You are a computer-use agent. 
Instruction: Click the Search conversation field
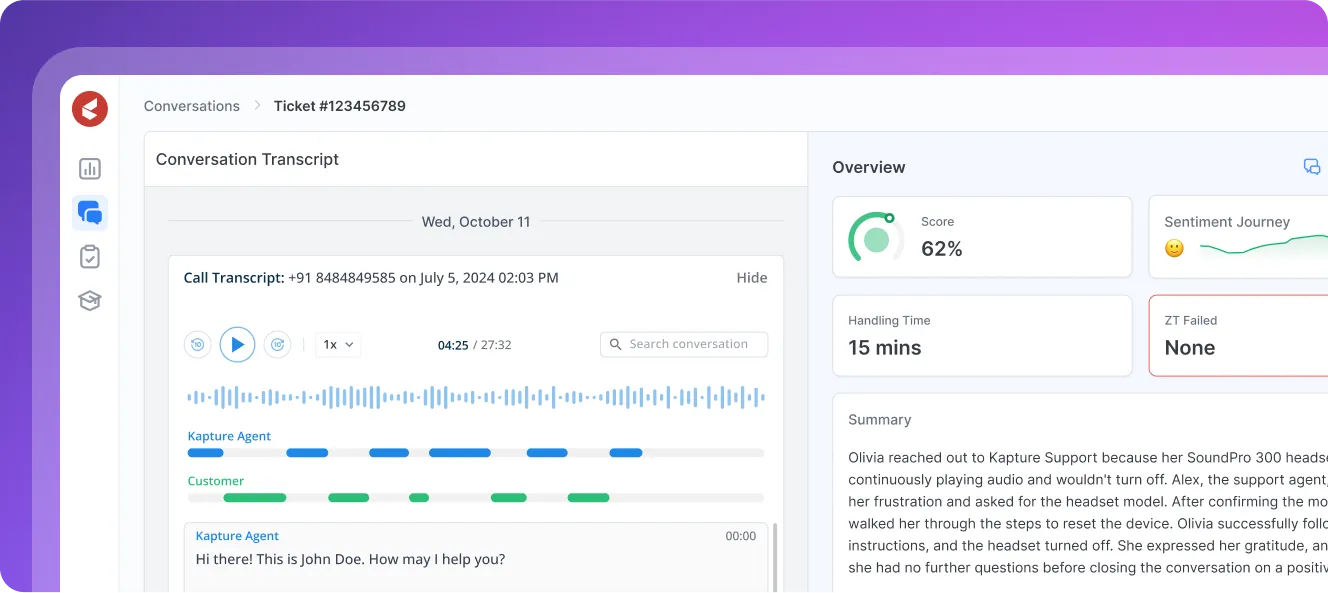click(x=684, y=344)
